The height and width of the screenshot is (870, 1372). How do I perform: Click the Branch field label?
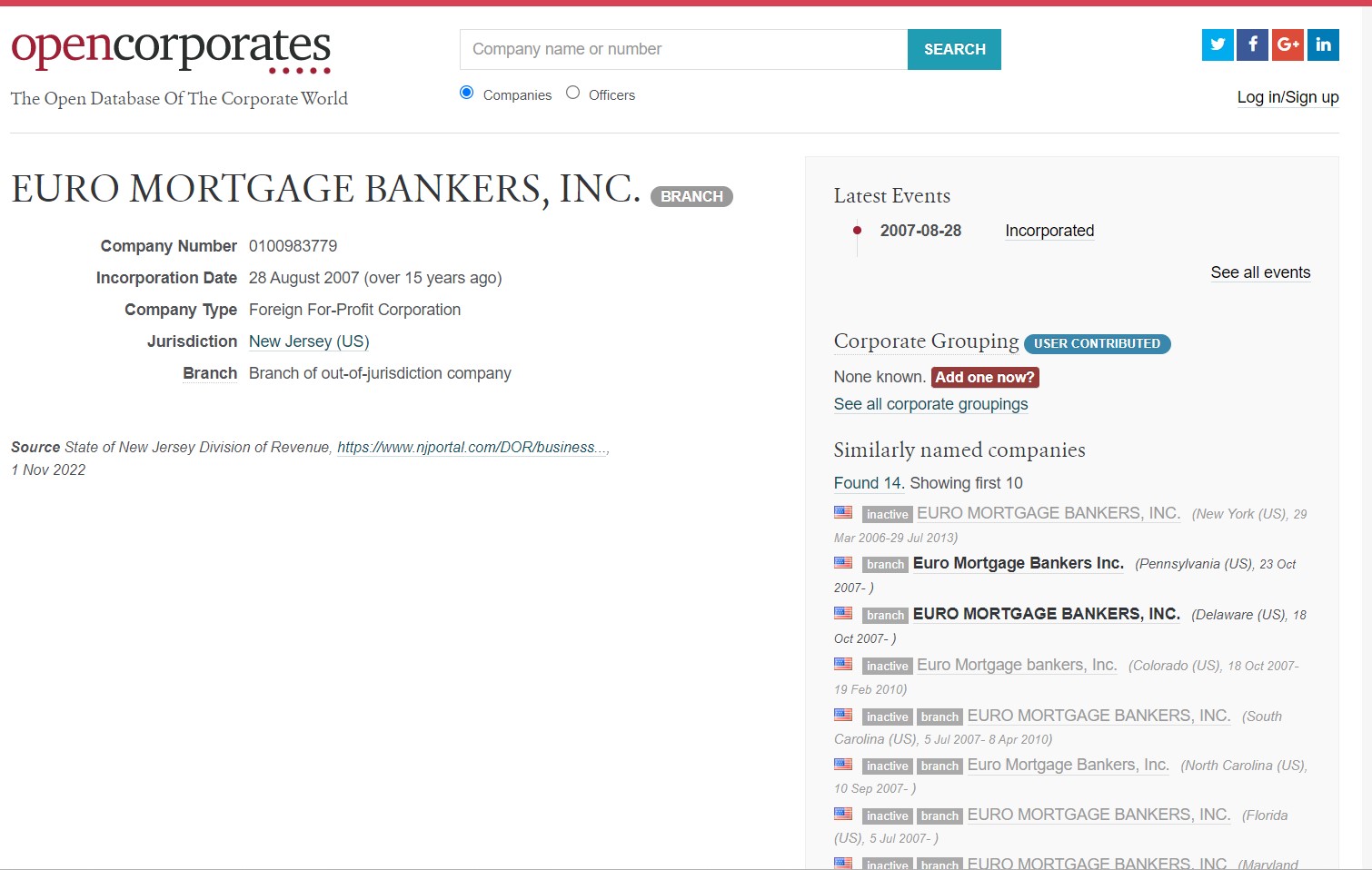coord(210,373)
